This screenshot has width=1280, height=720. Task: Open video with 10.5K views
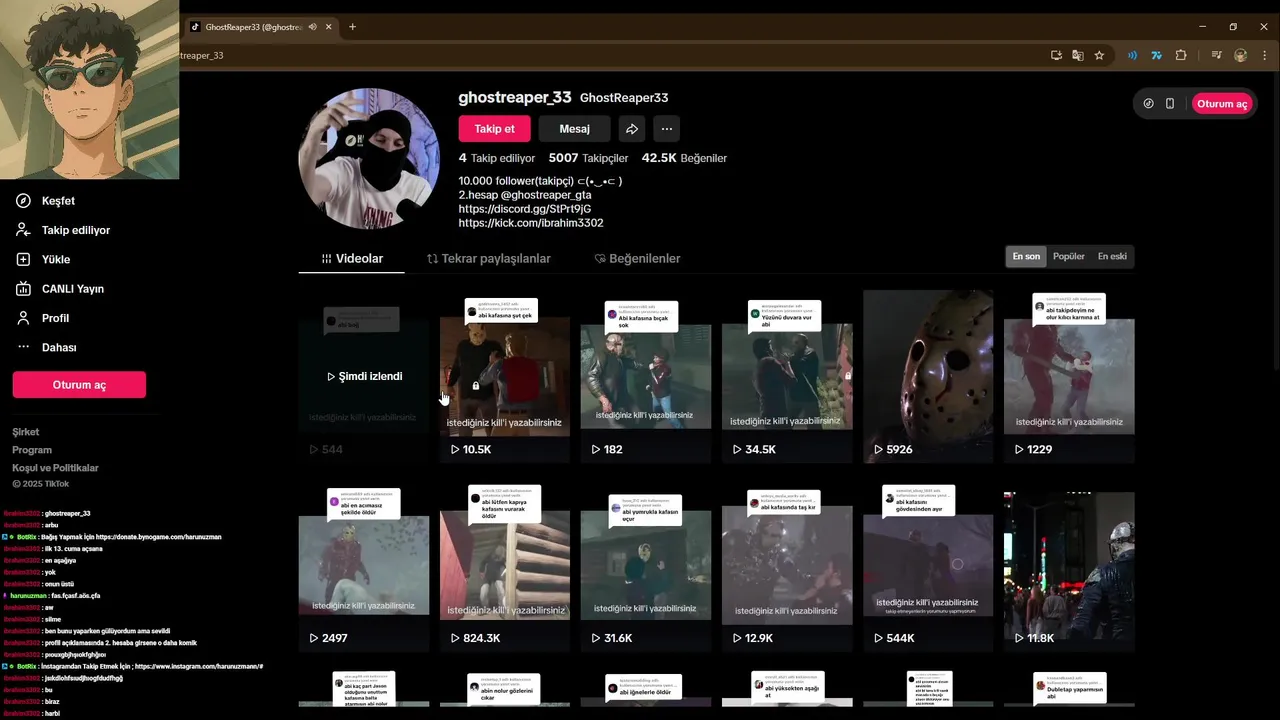pyautogui.click(x=505, y=376)
